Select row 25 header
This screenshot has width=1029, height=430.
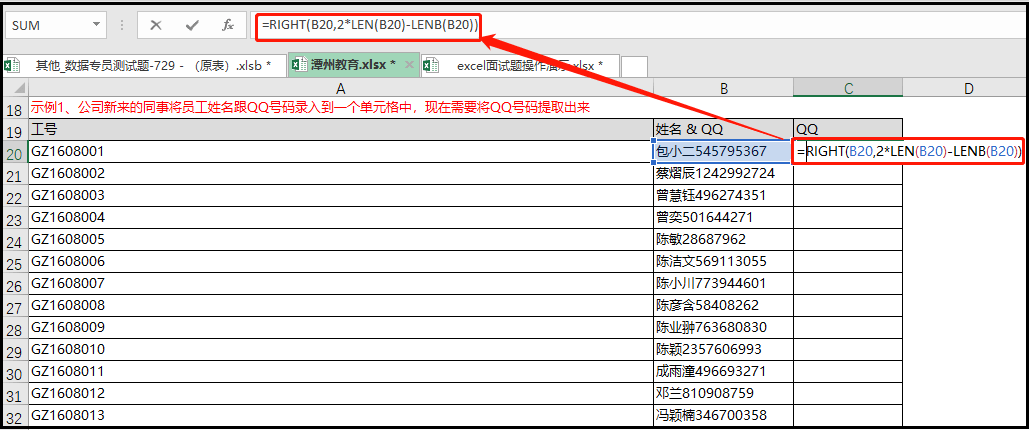14,262
